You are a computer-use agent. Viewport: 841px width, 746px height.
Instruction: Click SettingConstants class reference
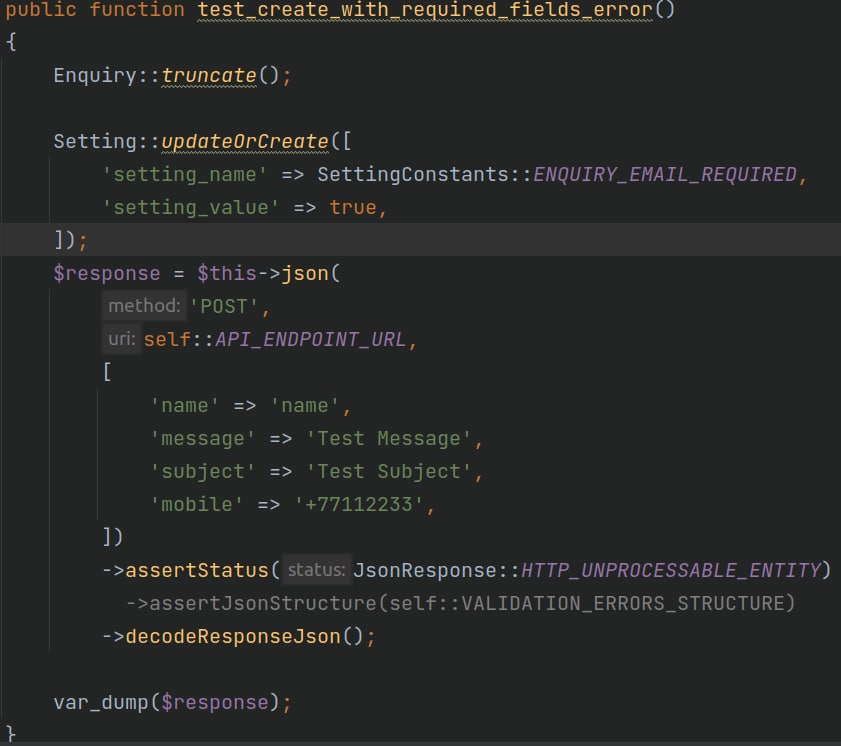[x=412, y=175]
